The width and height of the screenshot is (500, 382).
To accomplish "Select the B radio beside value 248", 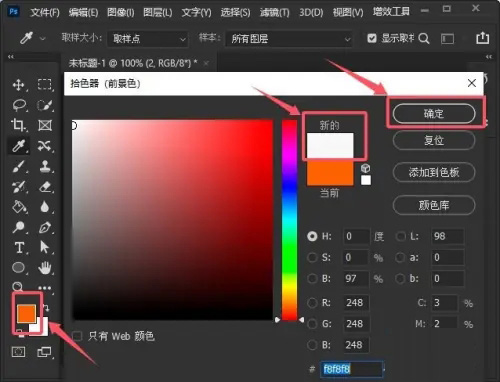I will click(x=312, y=345).
